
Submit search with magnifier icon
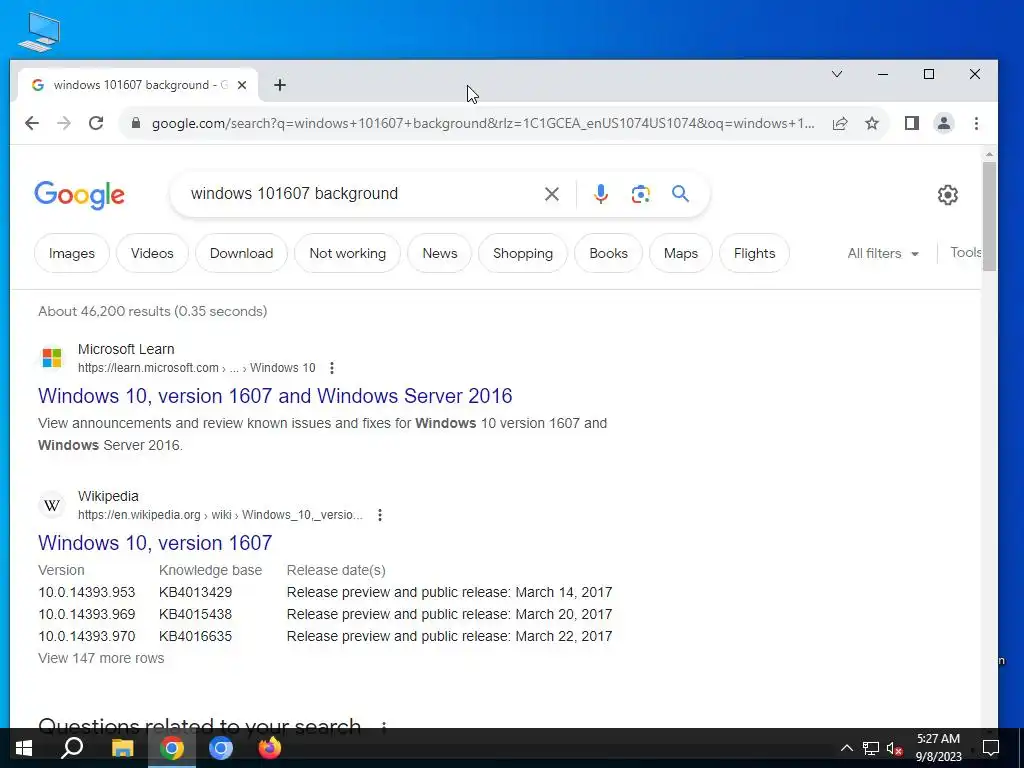pos(680,193)
